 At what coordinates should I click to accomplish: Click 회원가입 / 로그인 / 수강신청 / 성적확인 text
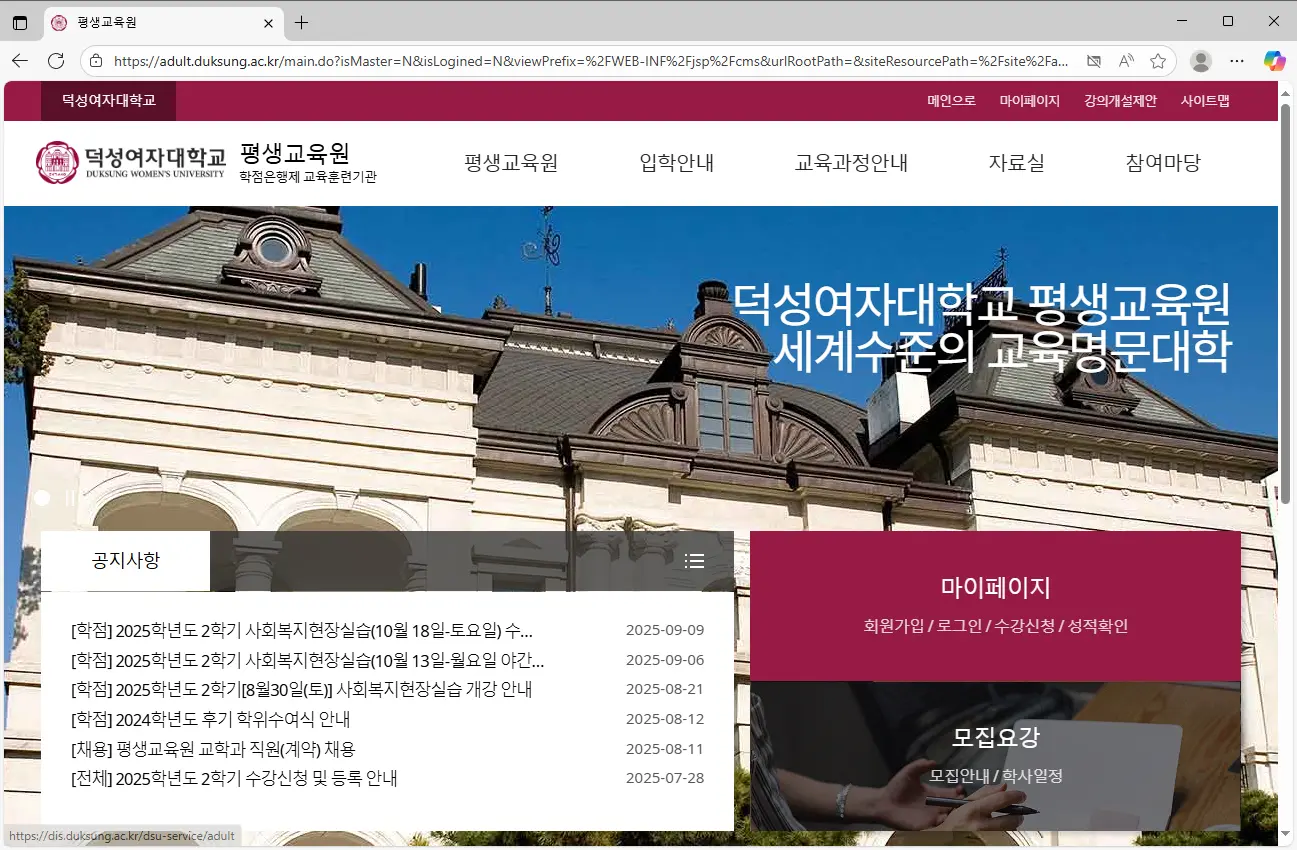[995, 626]
